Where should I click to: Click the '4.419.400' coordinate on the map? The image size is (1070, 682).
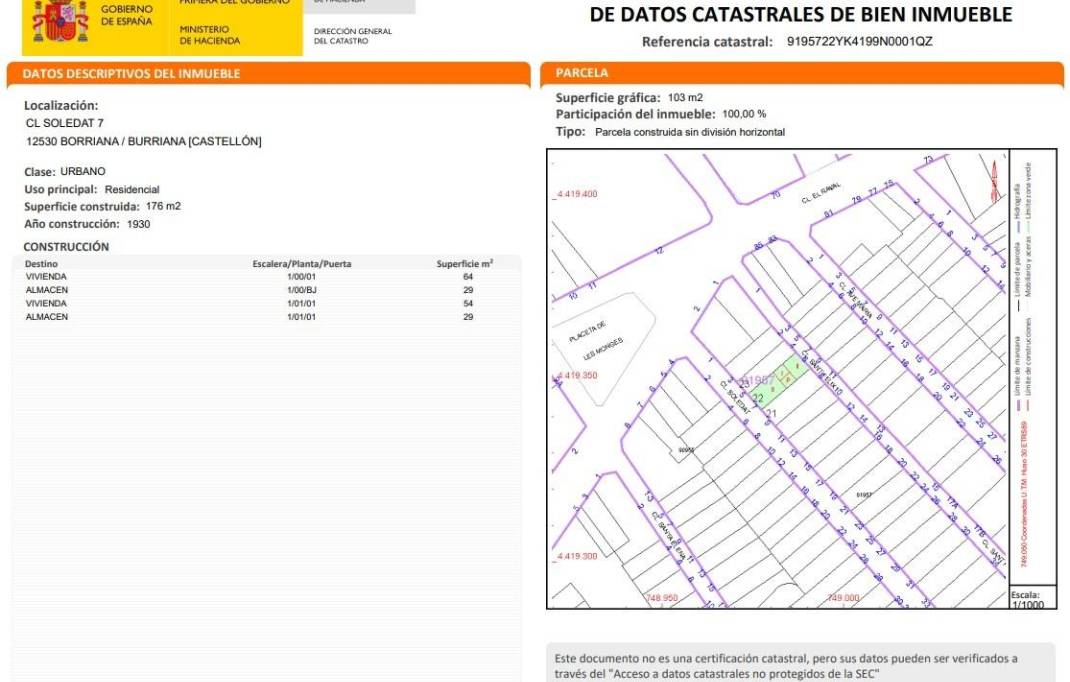click(x=577, y=194)
